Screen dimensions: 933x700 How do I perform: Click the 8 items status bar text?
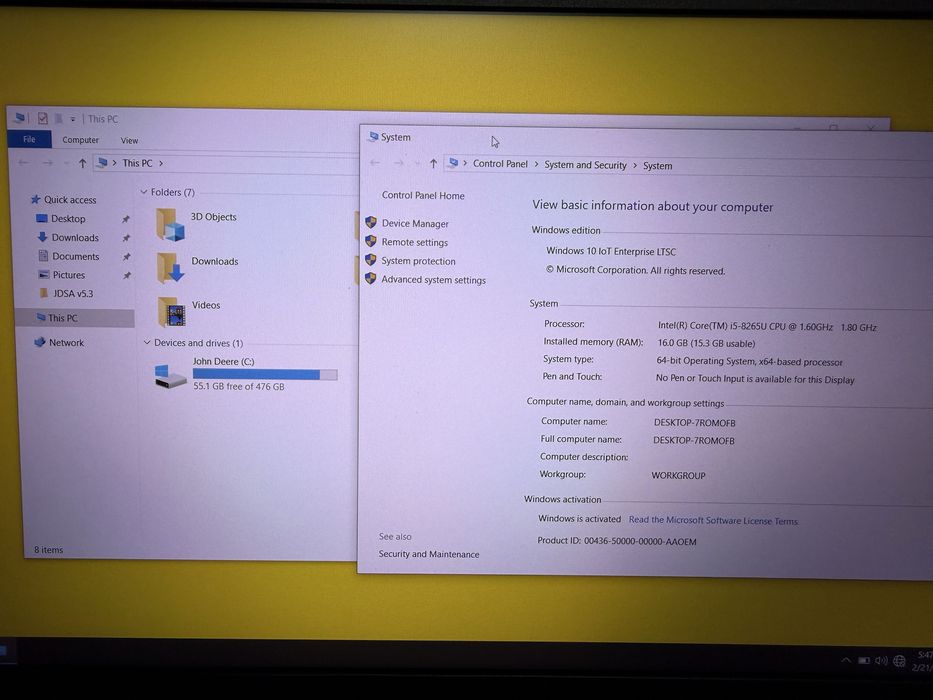tap(48, 549)
